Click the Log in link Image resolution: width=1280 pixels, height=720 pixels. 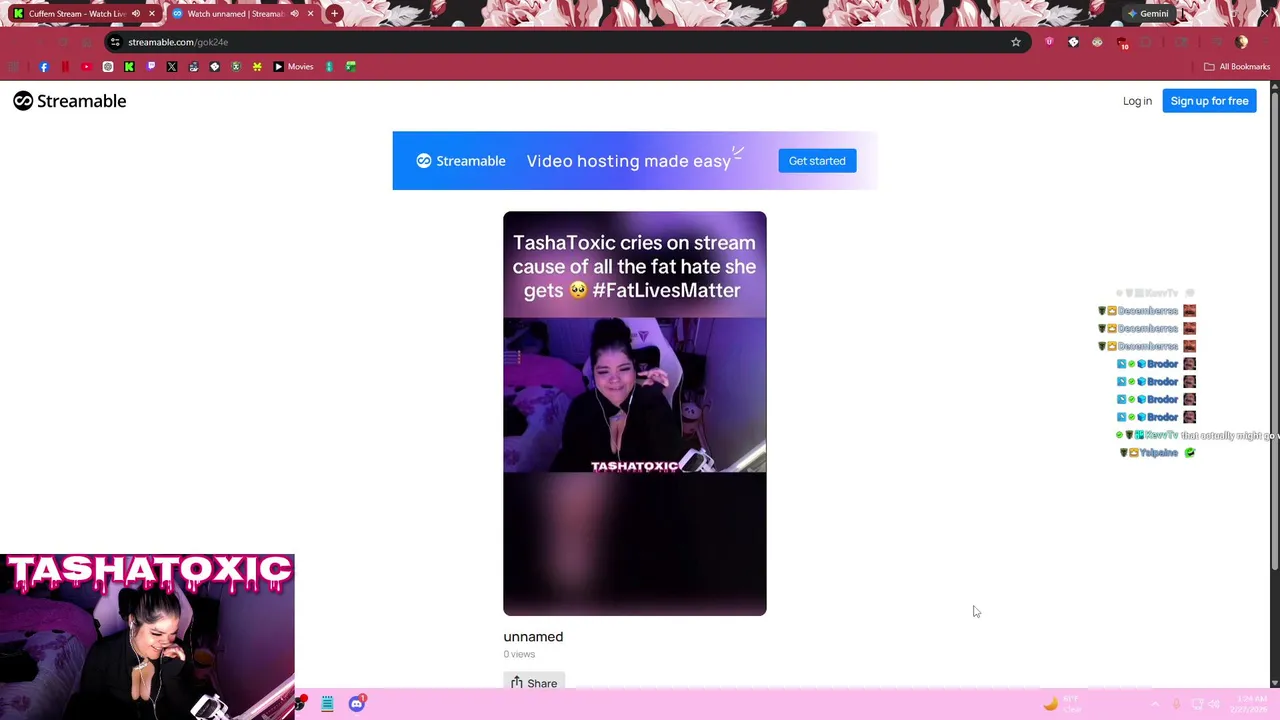point(1137,101)
